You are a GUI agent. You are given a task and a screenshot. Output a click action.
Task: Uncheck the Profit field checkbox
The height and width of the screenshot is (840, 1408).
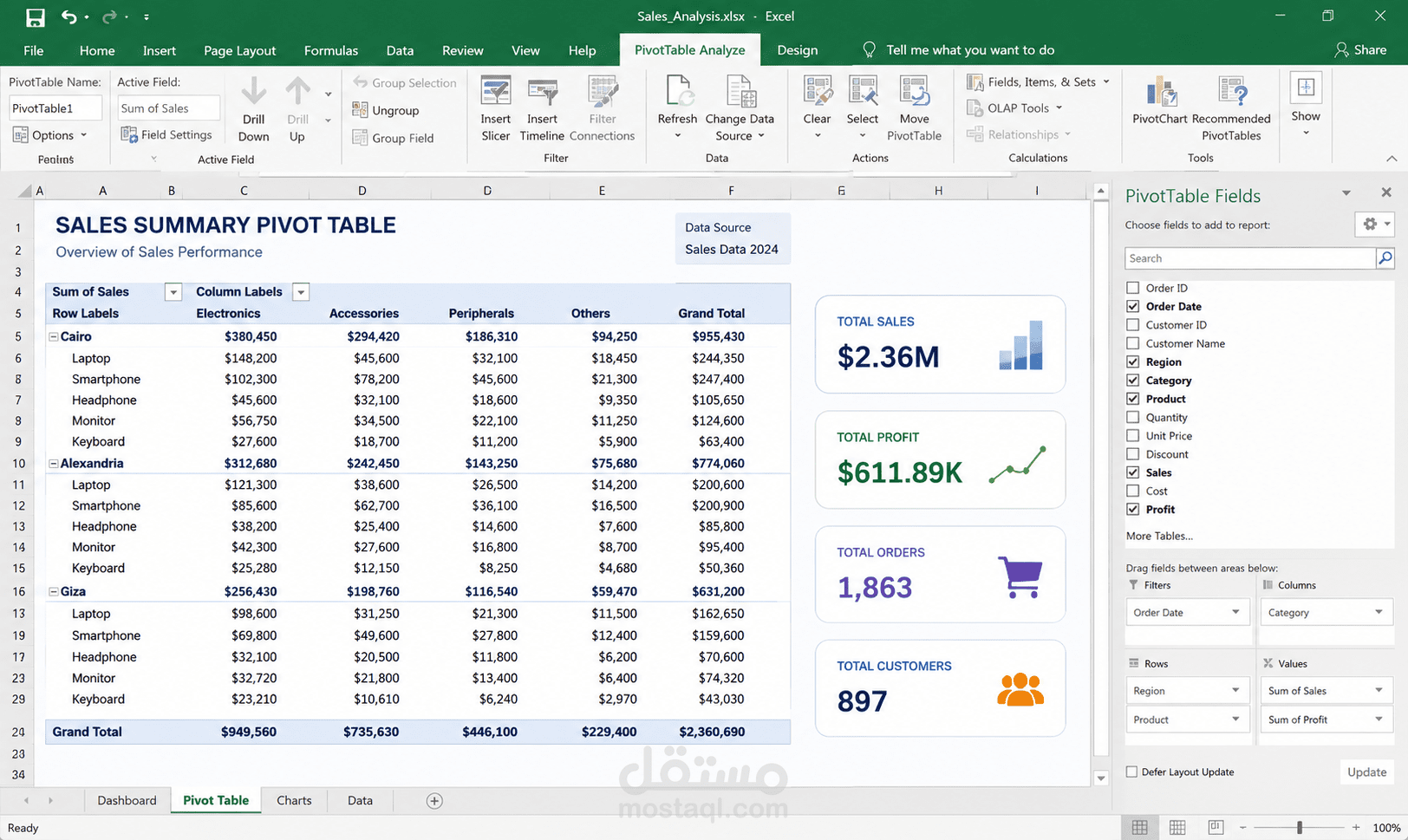tap(1132, 509)
